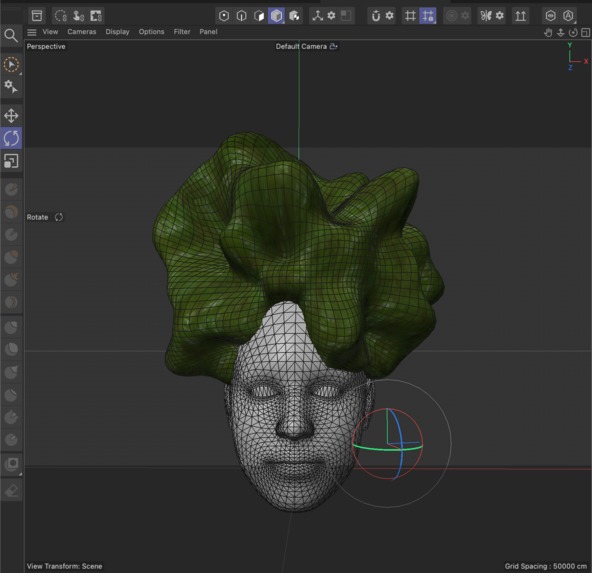Open the View menu
The image size is (592, 573).
pyautogui.click(x=50, y=32)
